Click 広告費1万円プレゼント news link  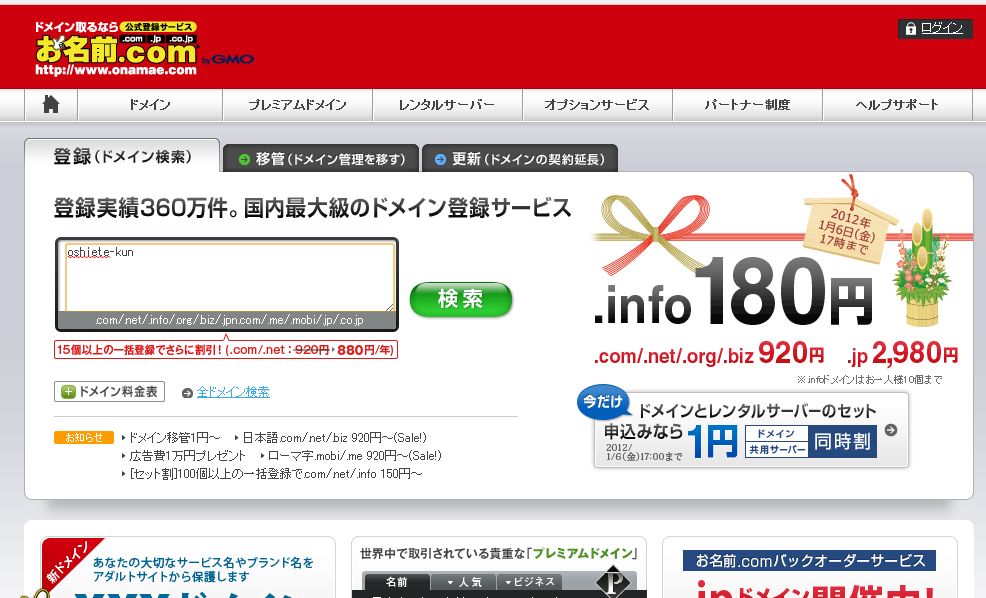[x=187, y=455]
